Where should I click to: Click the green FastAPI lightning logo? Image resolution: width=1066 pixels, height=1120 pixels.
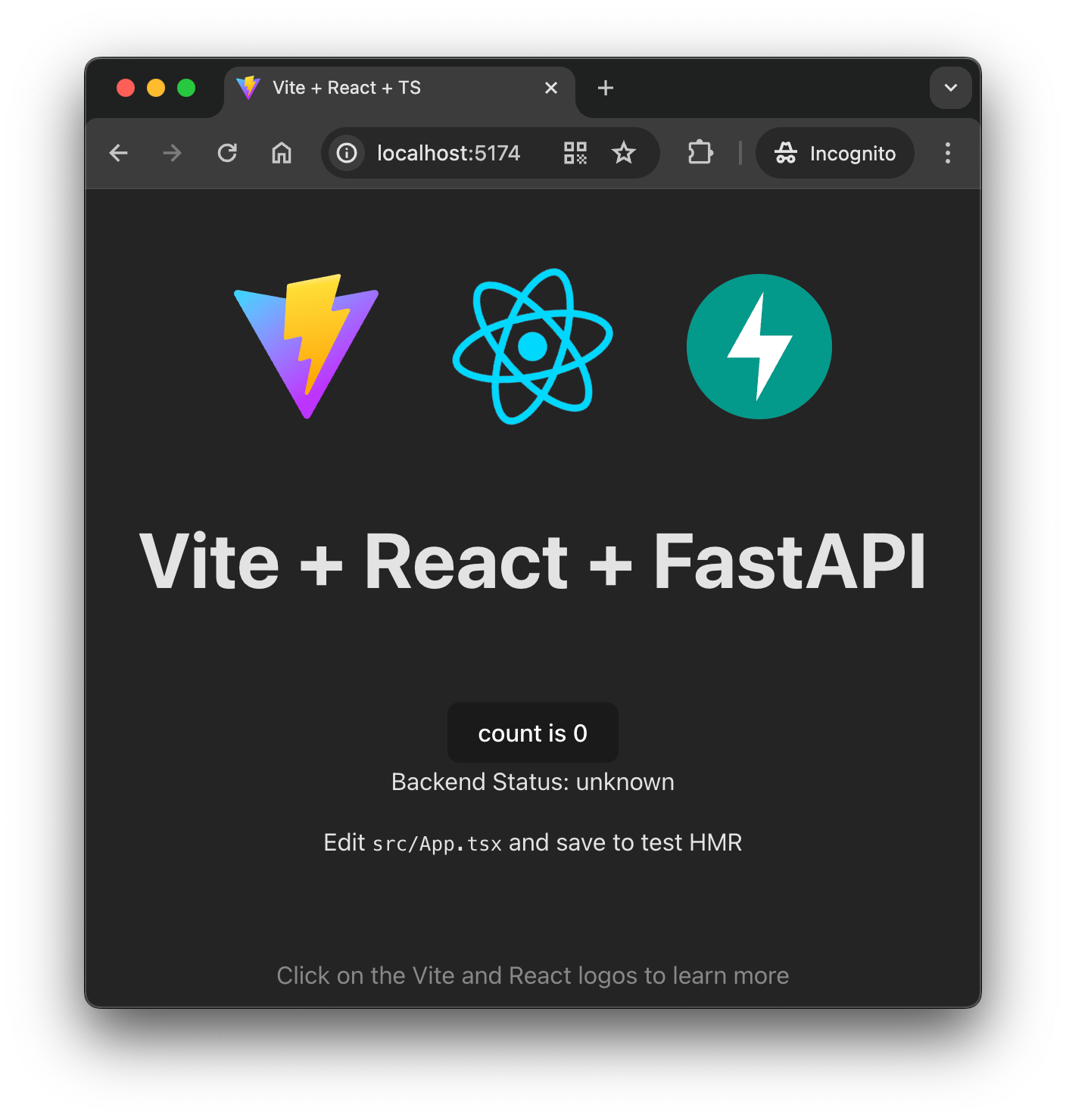[759, 346]
